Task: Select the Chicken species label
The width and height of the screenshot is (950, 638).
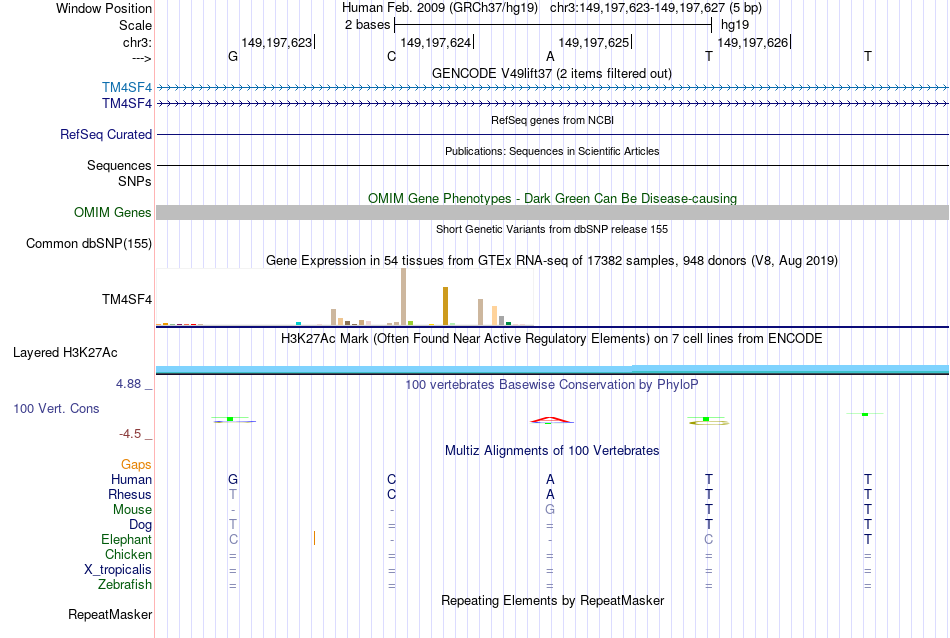Action: point(128,554)
